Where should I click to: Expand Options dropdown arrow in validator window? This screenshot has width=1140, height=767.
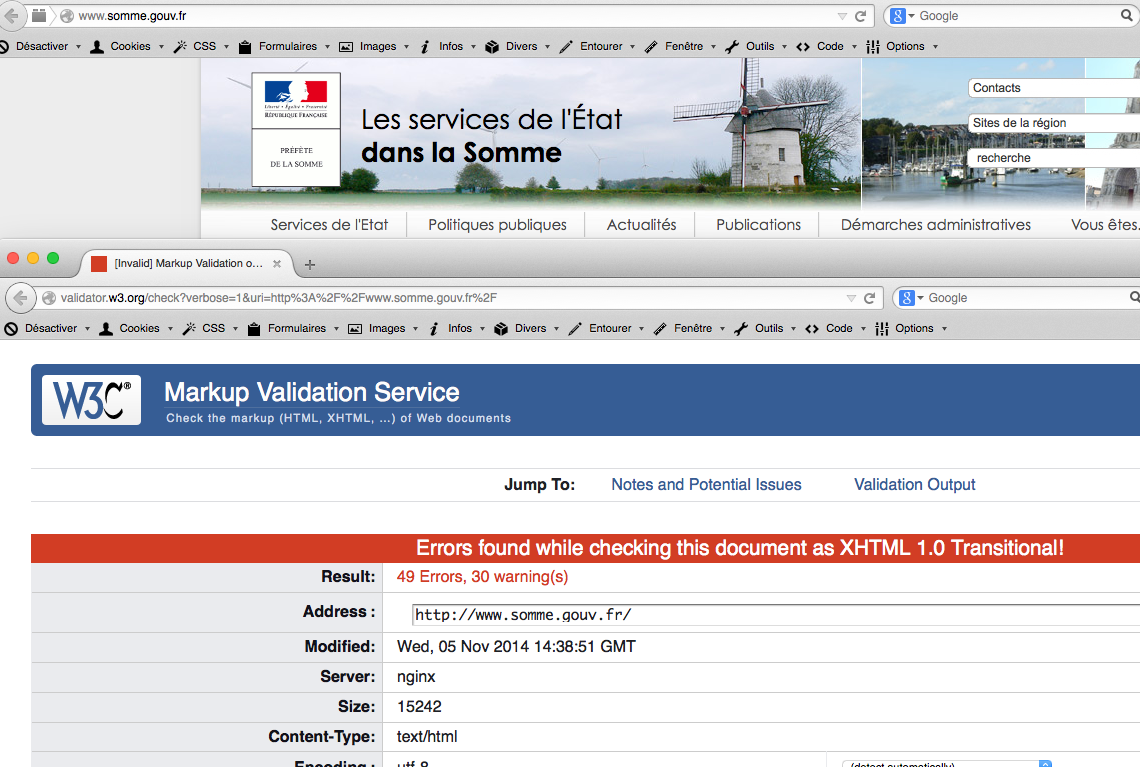[944, 329]
